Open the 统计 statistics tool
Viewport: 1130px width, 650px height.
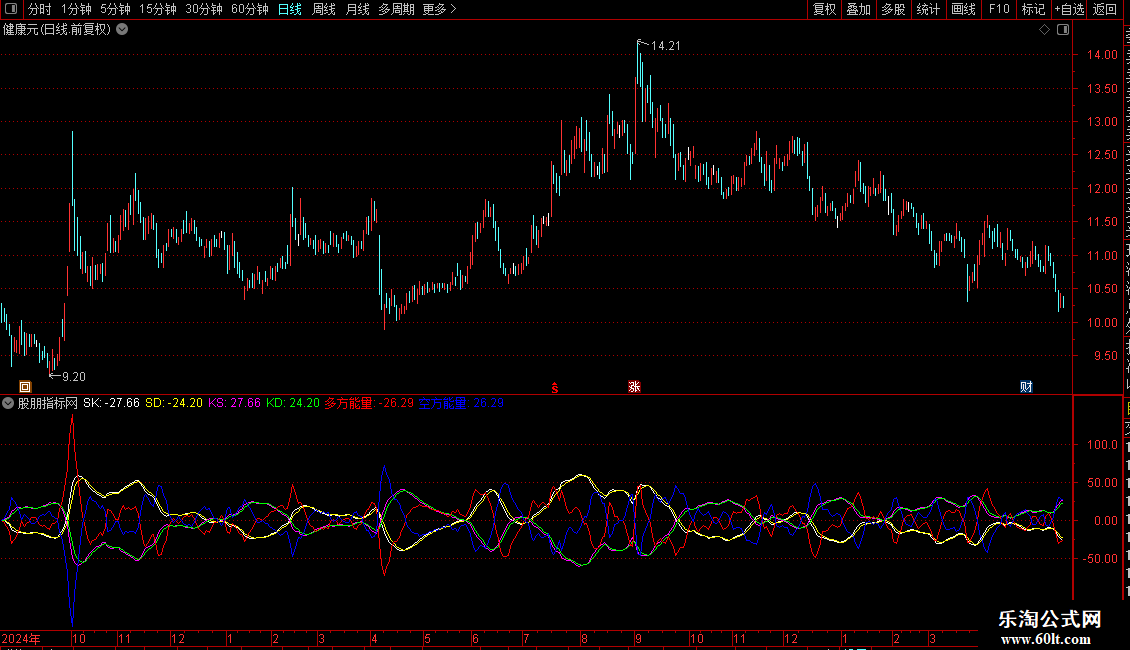tap(928, 9)
